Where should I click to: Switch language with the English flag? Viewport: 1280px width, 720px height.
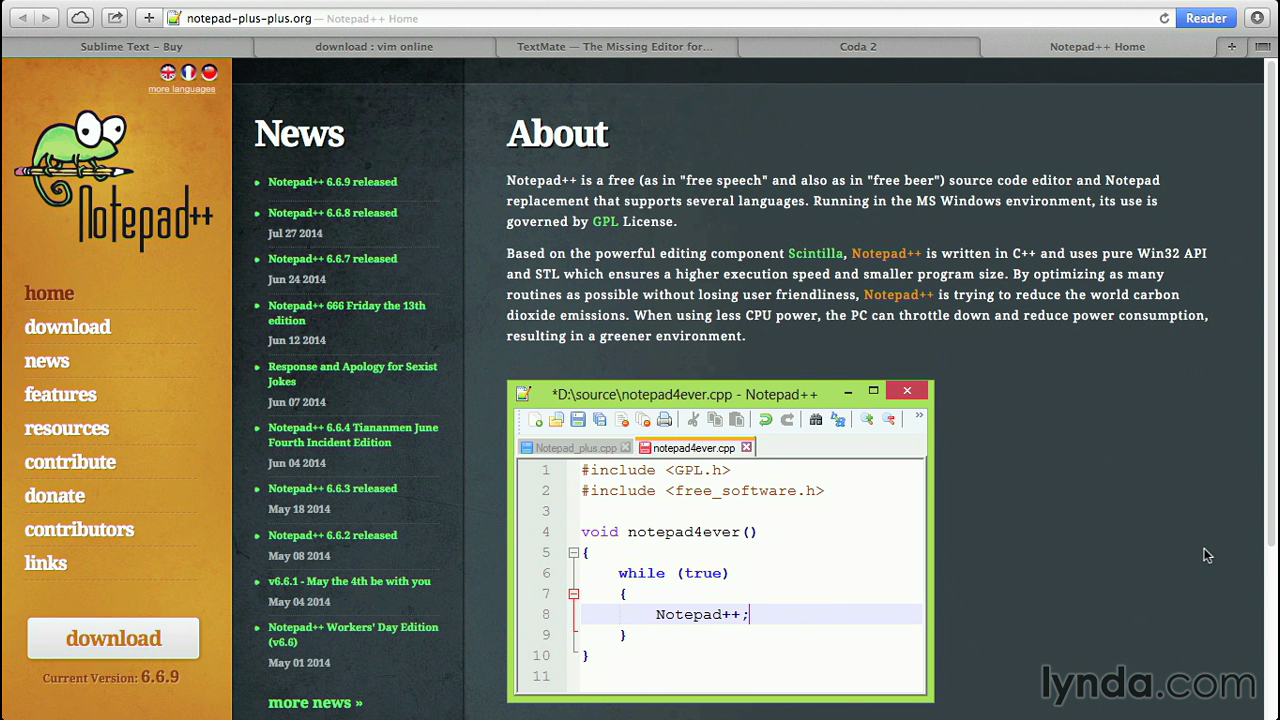[168, 72]
